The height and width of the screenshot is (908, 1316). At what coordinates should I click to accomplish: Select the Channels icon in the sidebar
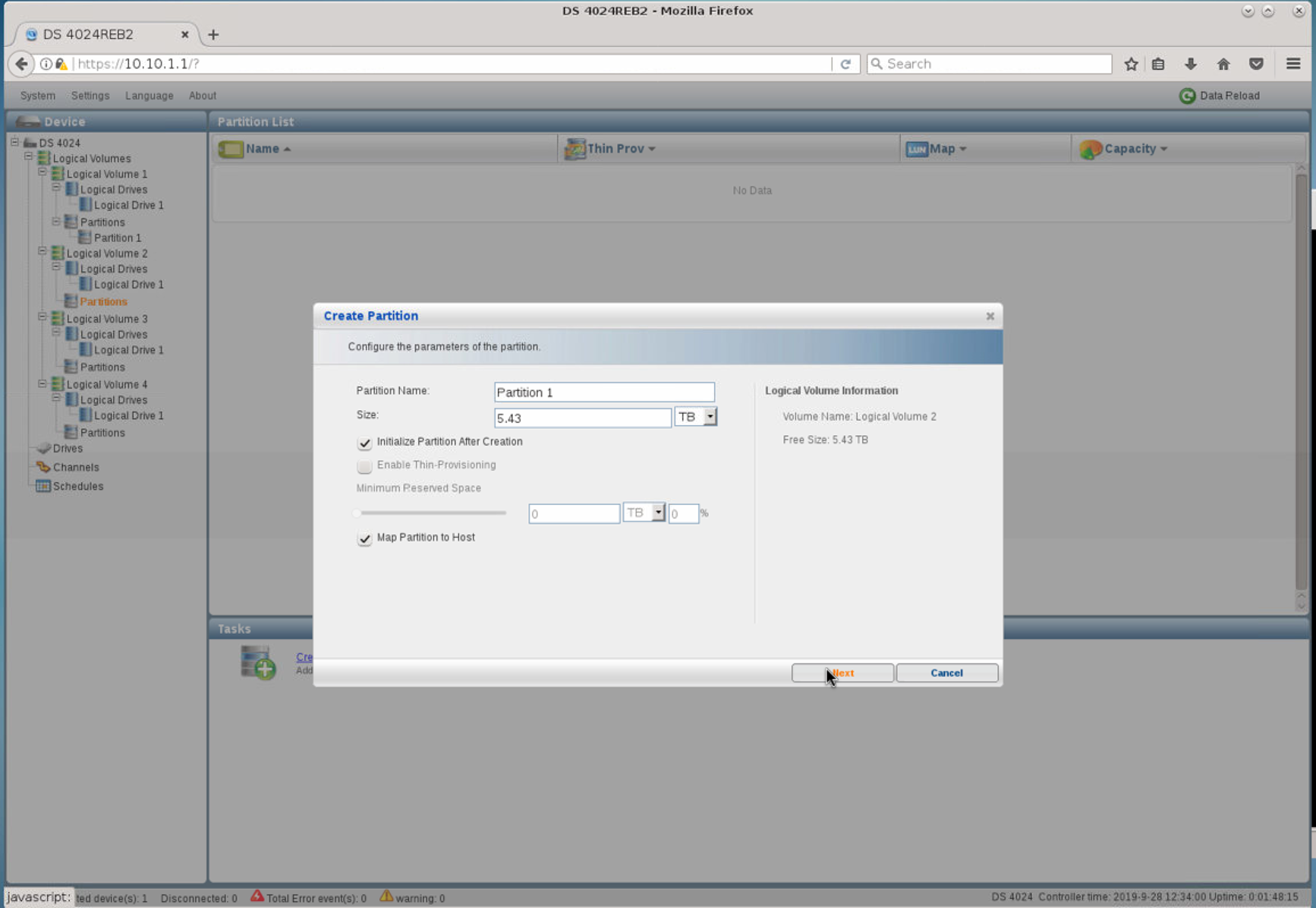(43, 467)
